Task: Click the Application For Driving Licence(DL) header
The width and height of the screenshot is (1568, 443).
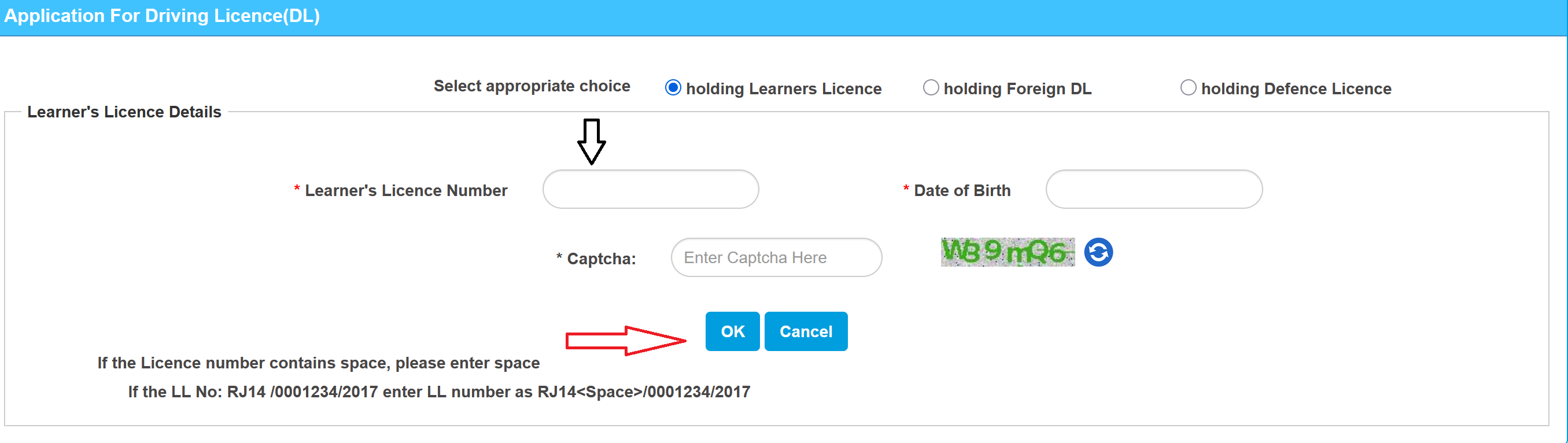Action: tap(161, 16)
